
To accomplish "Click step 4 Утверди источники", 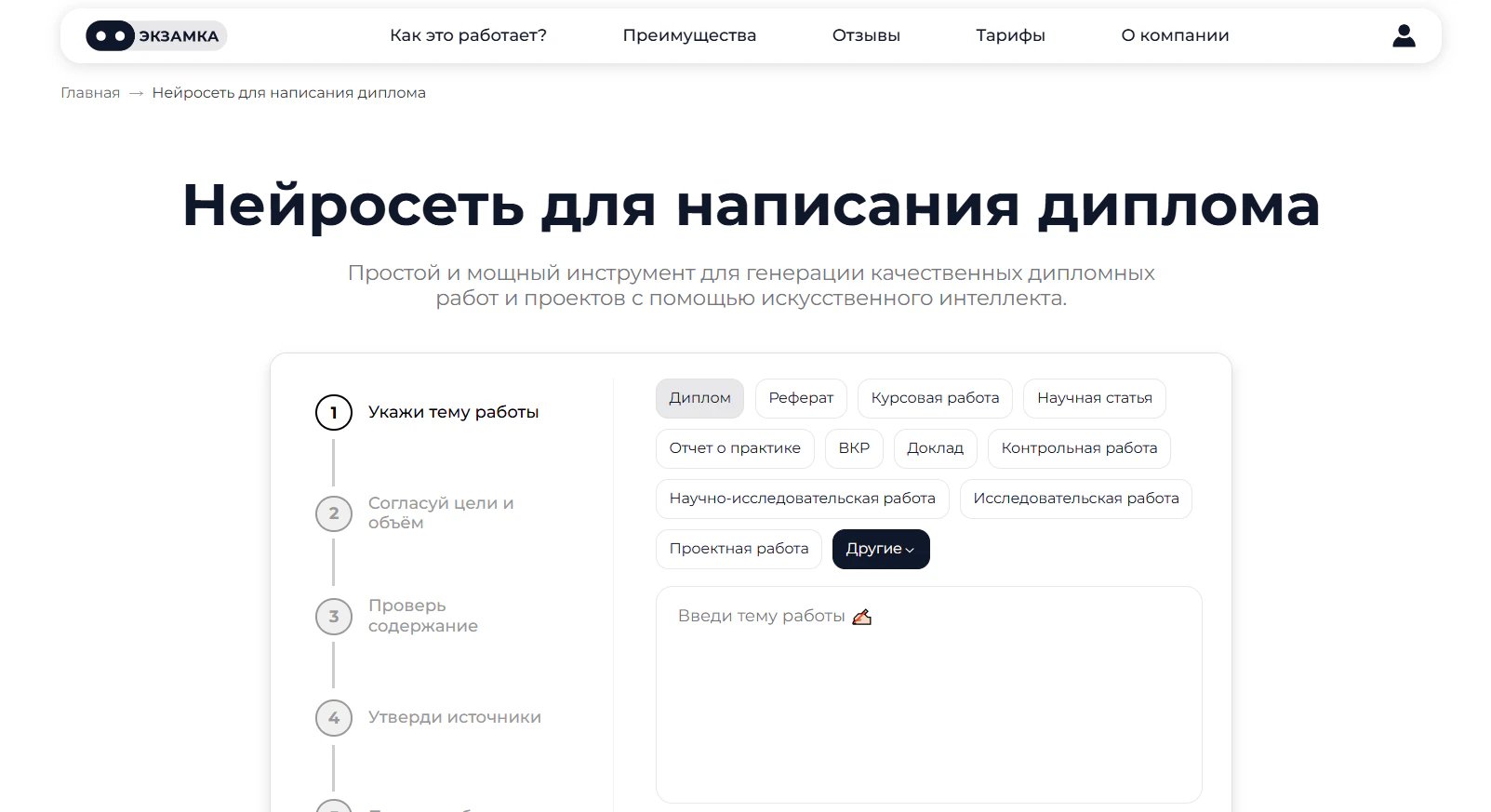I will coord(429,717).
